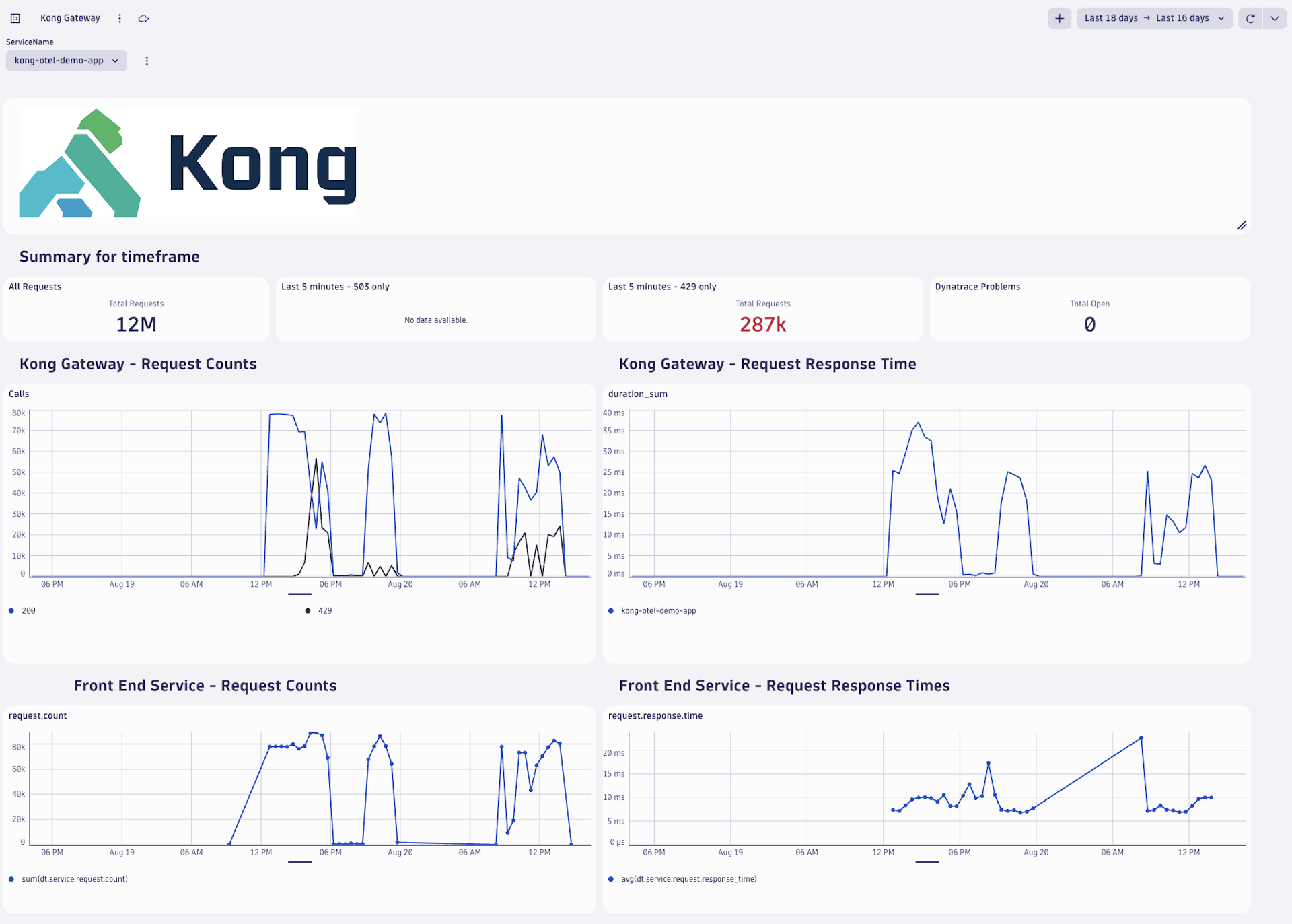Expand the chevron next to the refresh button
The width and height of the screenshot is (1292, 924).
point(1275,18)
